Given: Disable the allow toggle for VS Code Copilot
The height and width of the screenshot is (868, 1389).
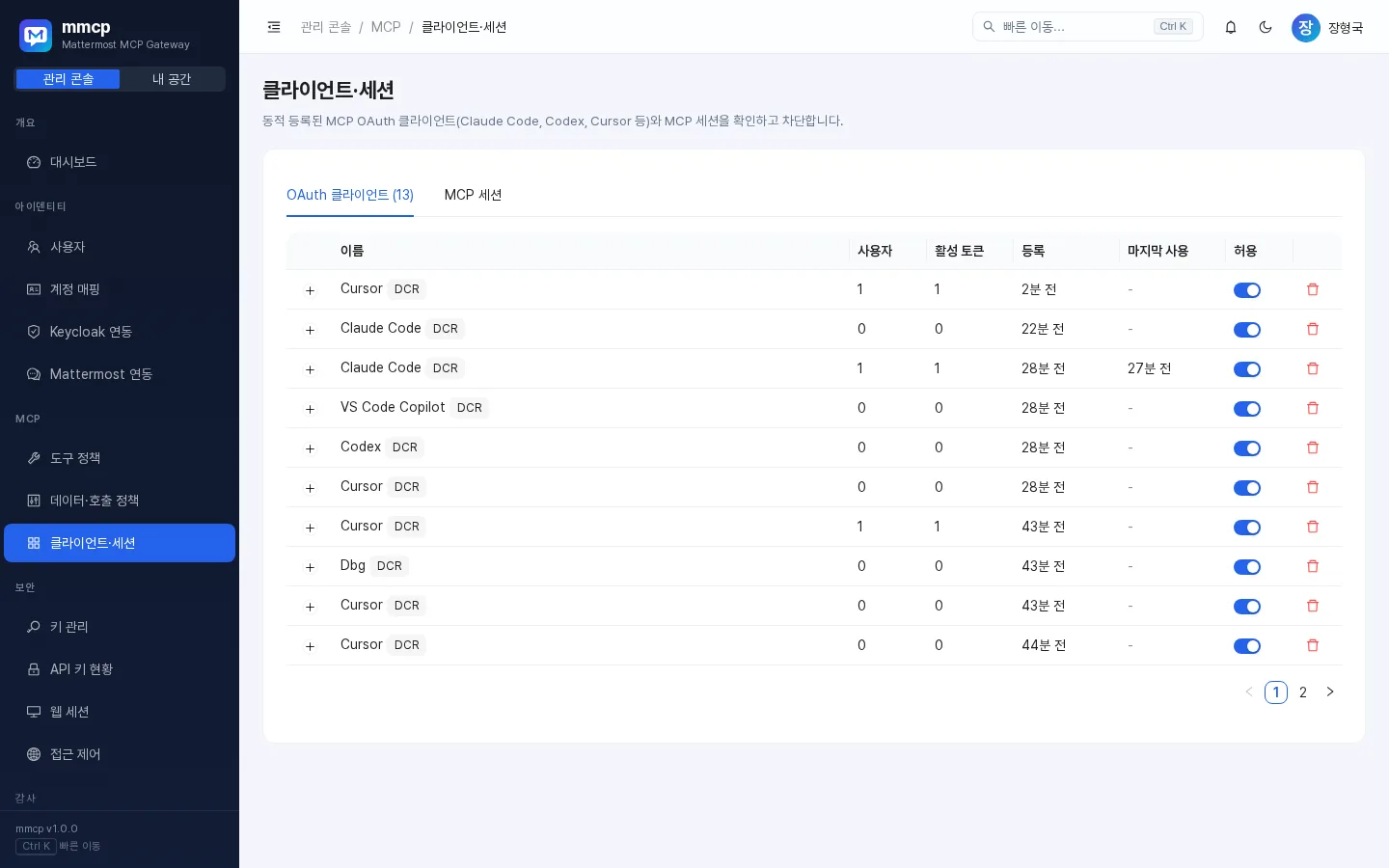Looking at the screenshot, I should (x=1247, y=409).
